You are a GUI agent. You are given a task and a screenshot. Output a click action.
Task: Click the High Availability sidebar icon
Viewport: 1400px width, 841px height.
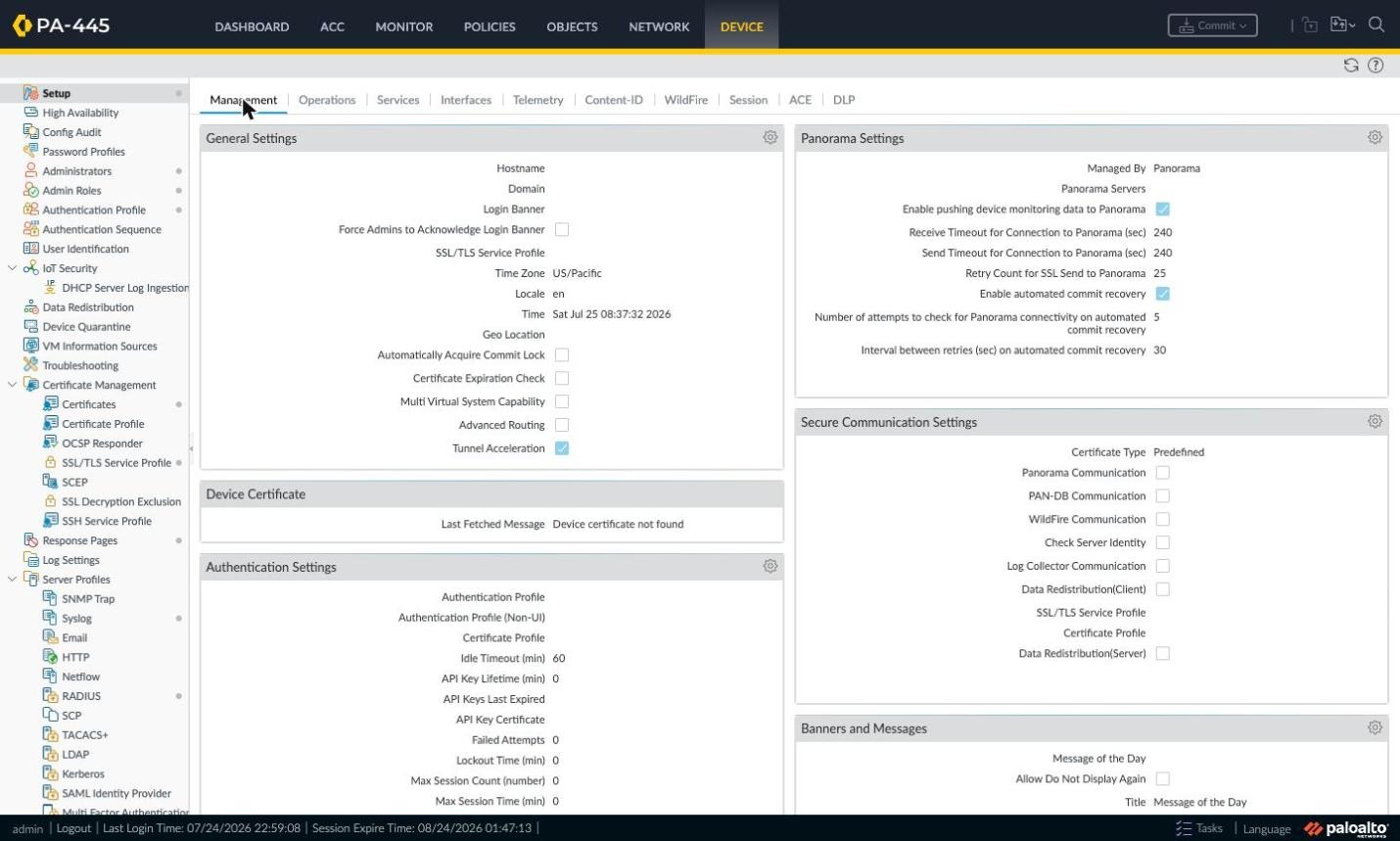tap(30, 113)
